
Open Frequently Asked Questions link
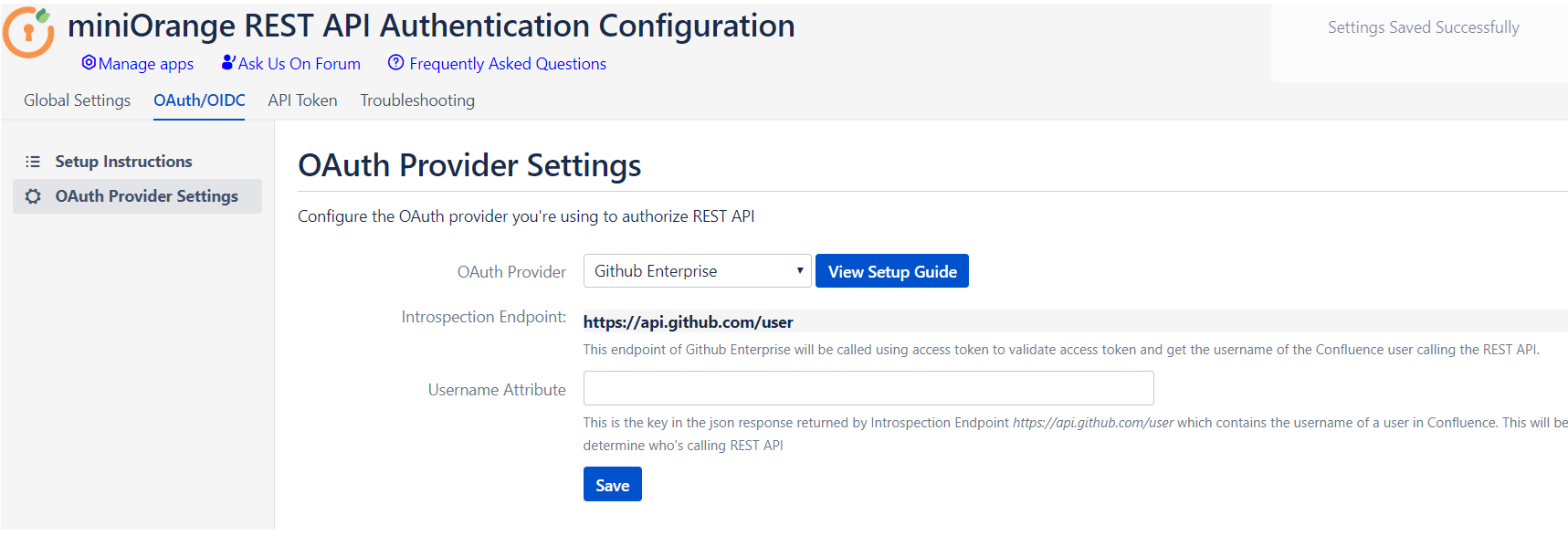(508, 64)
